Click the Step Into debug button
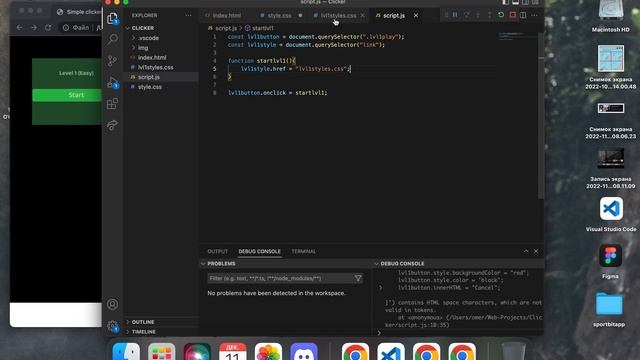640x360 pixels. [x=478, y=15]
